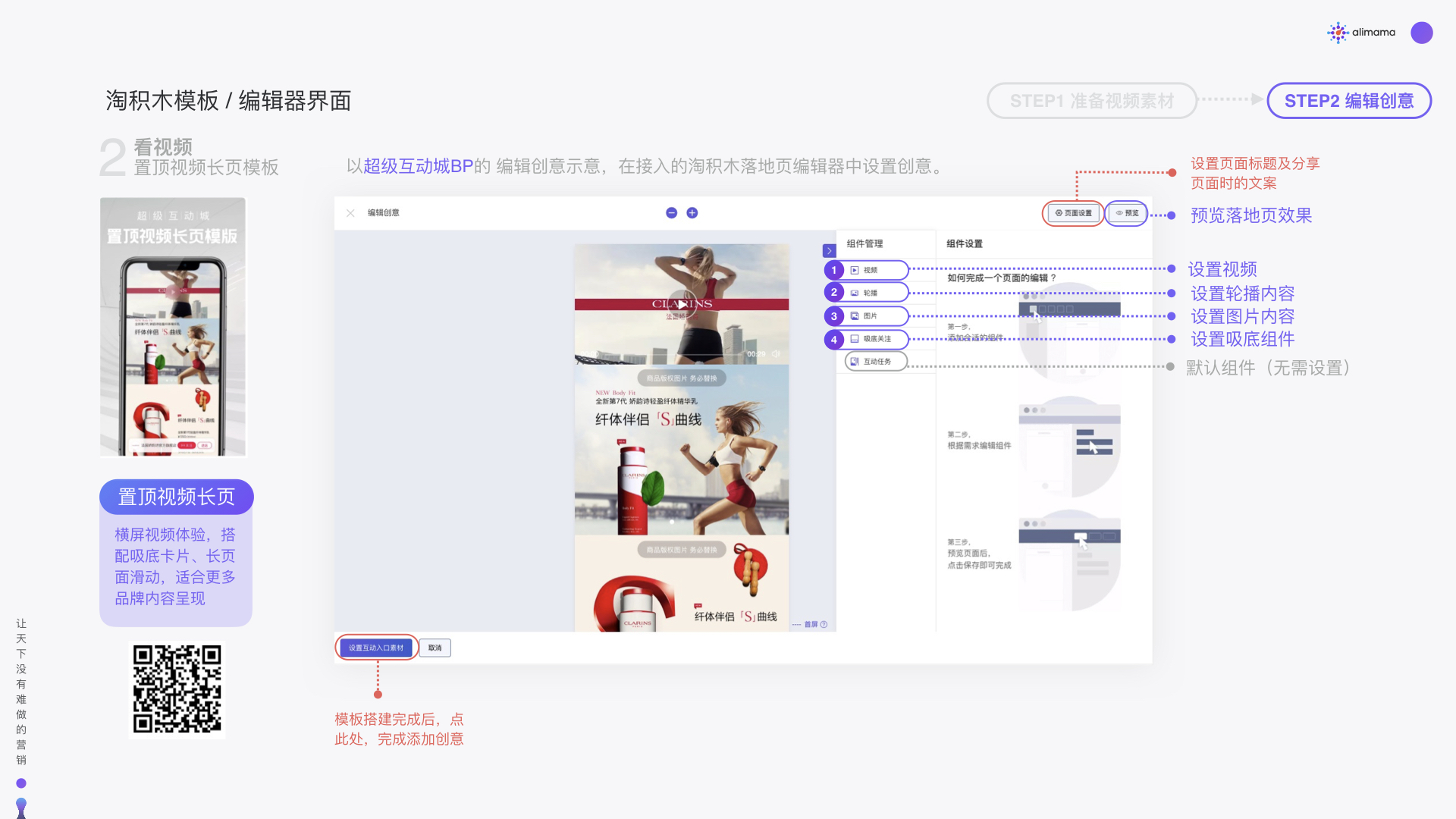Click the 预览落地页效果 annotation text
This screenshot has width=1456, height=819.
1251,215
